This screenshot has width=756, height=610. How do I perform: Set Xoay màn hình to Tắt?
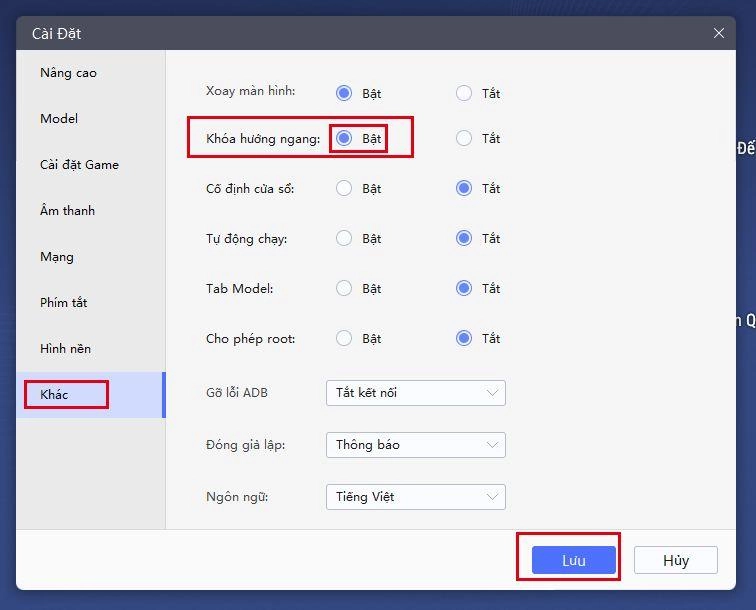click(x=464, y=93)
